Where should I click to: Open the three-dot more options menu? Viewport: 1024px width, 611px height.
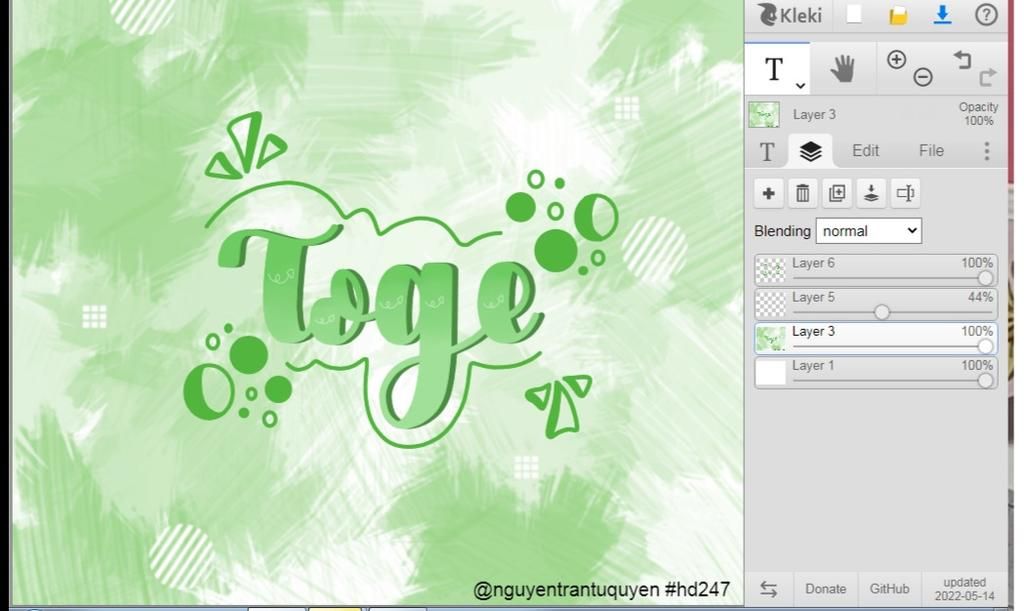(x=987, y=151)
